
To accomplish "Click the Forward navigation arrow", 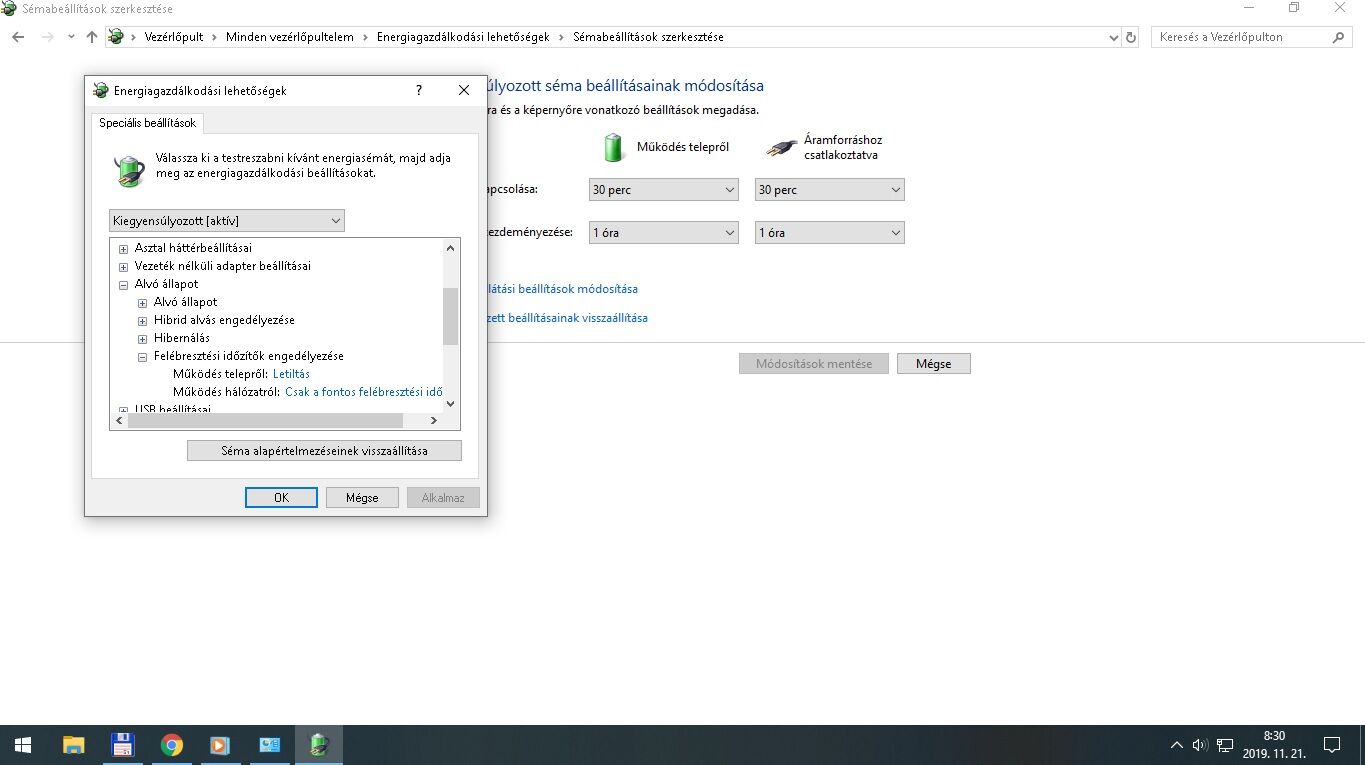I will (47, 37).
